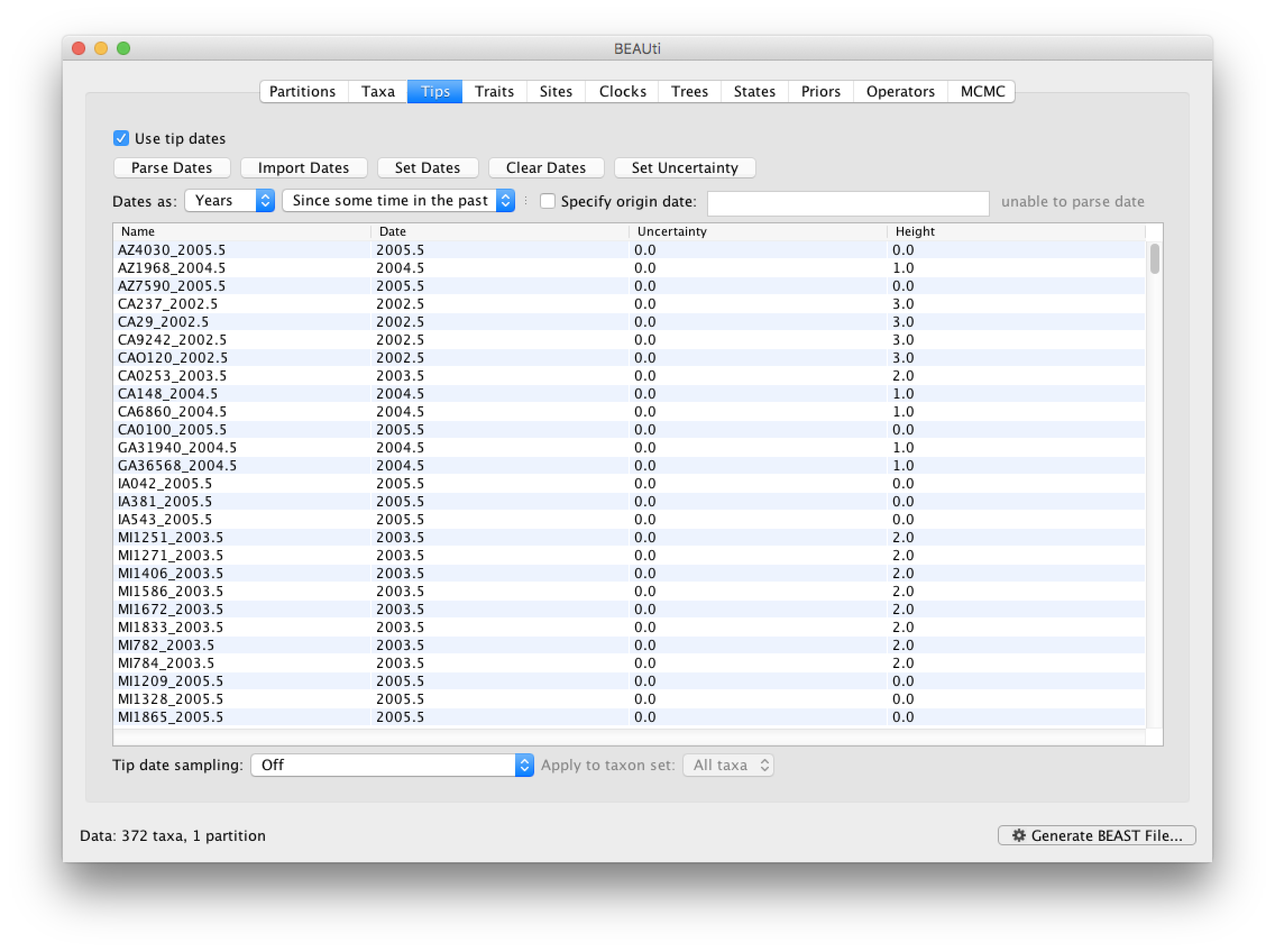1275x952 pixels.
Task: Click the 'Data: 372 taxa, 1 partition' status text
Action: tap(173, 836)
